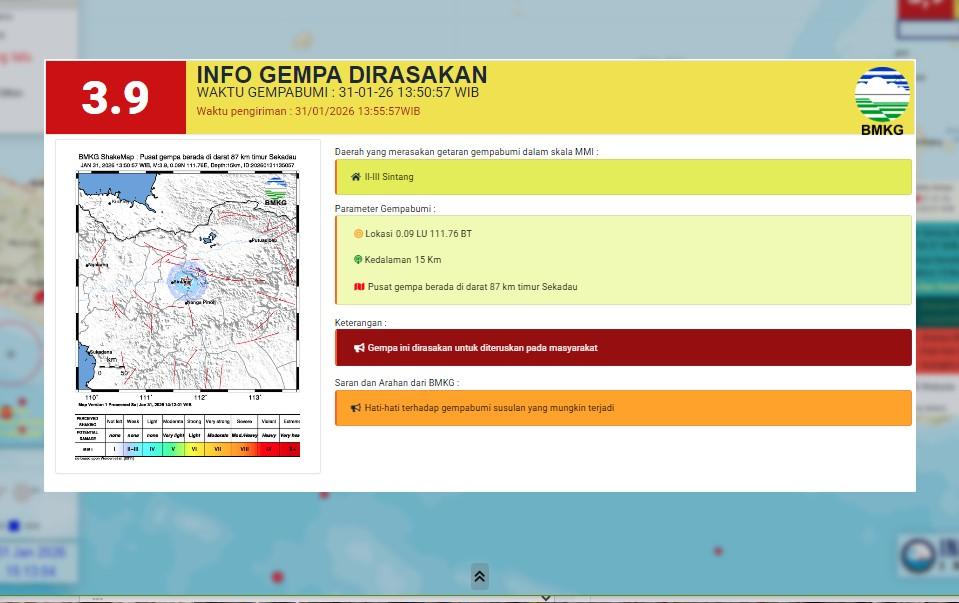Click the Parameter Gempabumi heading
This screenshot has height=603, width=959.
click(385, 209)
